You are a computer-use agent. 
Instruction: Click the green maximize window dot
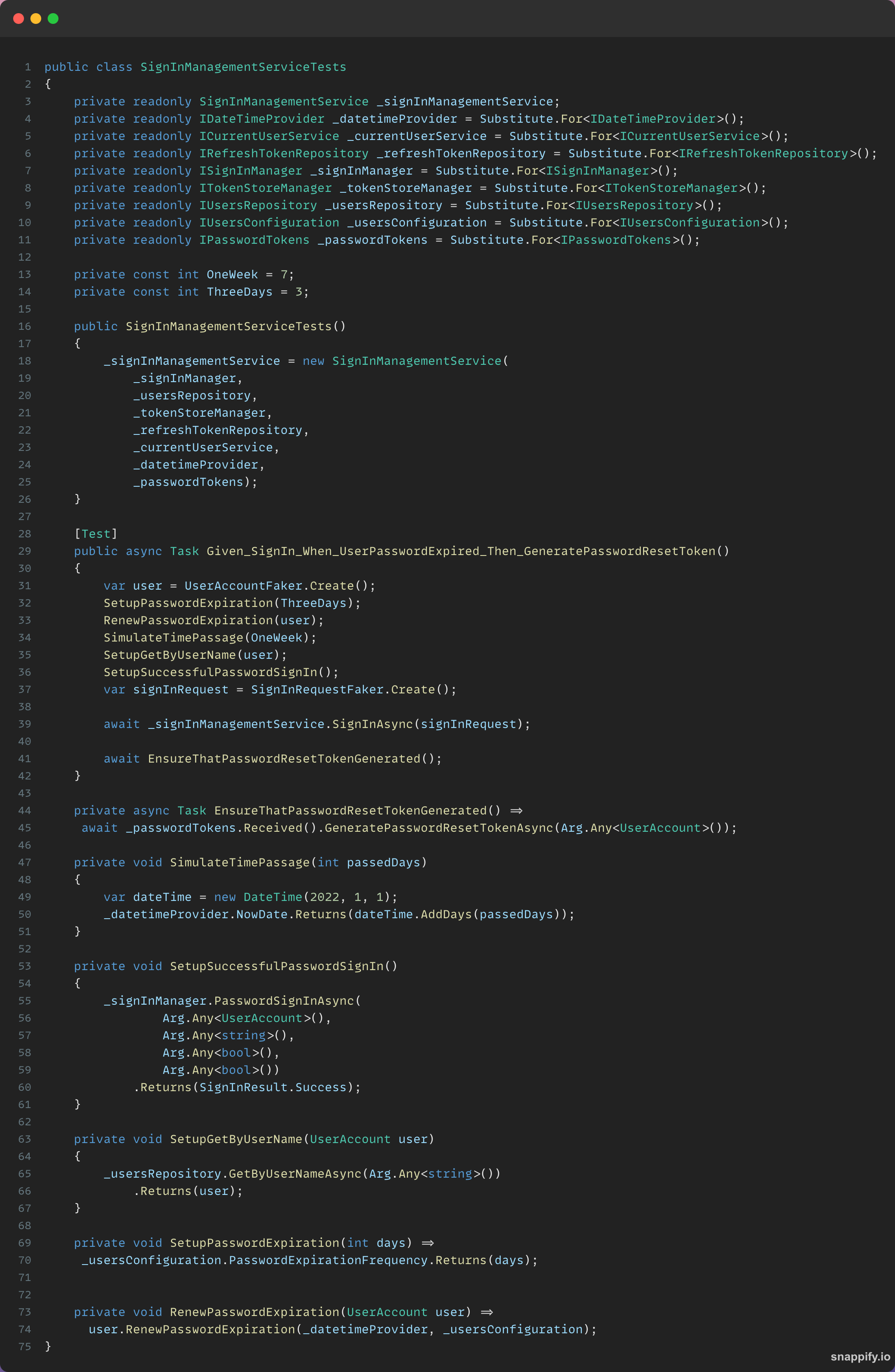[x=53, y=19]
